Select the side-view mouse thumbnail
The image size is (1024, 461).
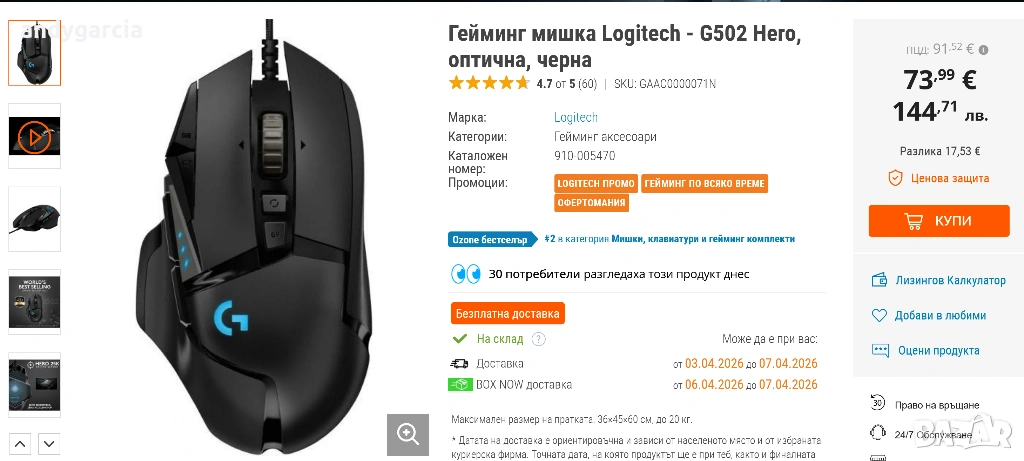[x=35, y=219]
